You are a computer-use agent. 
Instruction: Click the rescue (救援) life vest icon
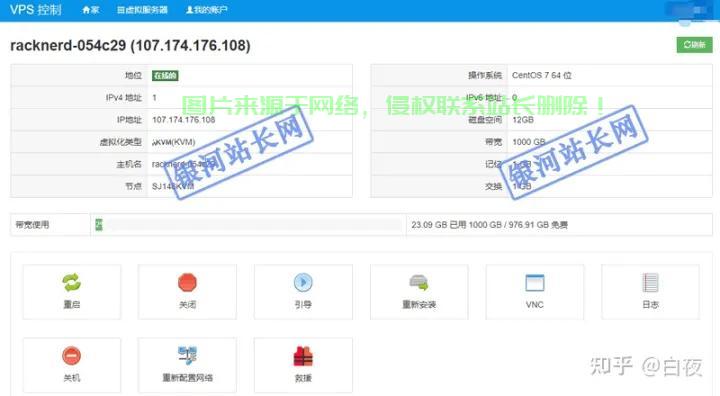[303, 356]
